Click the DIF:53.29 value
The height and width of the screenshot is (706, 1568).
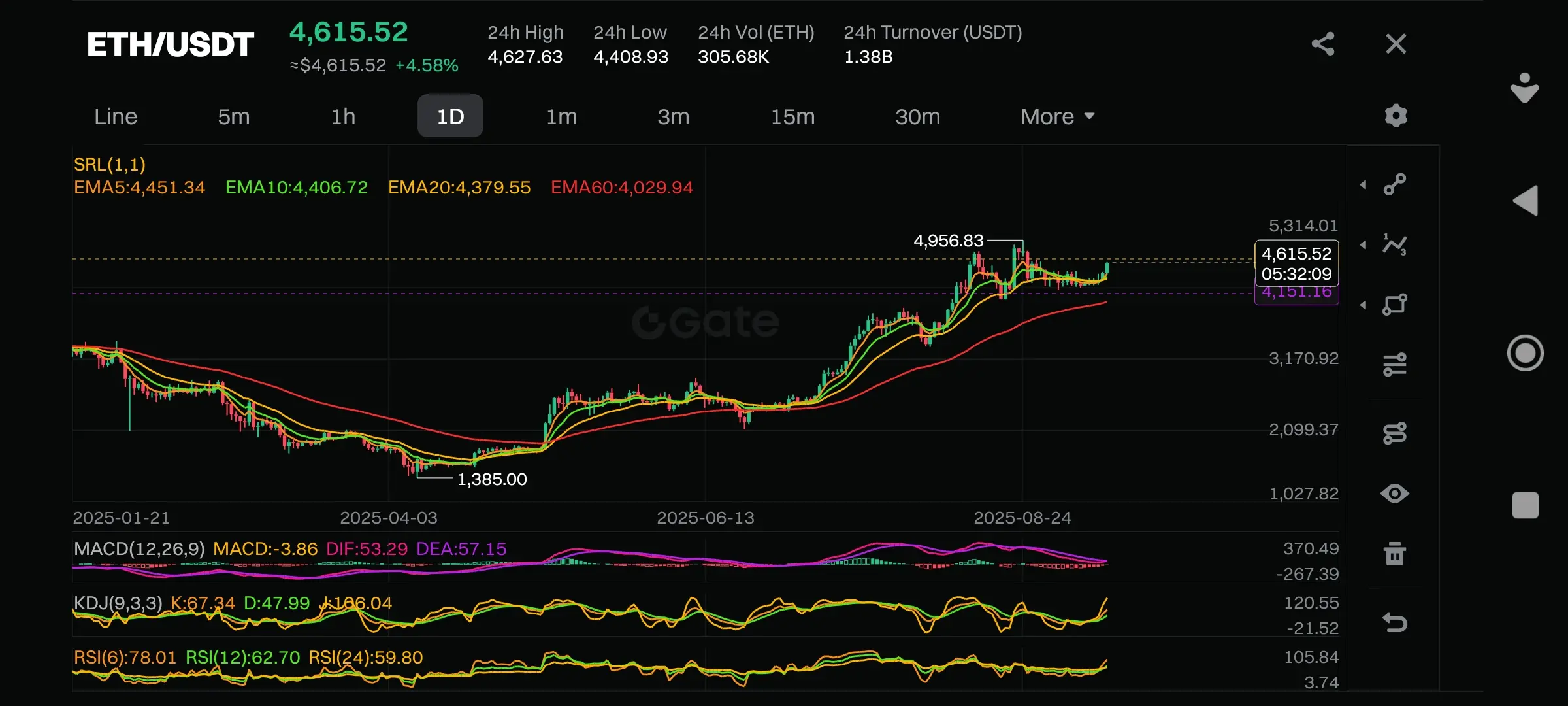(x=367, y=548)
